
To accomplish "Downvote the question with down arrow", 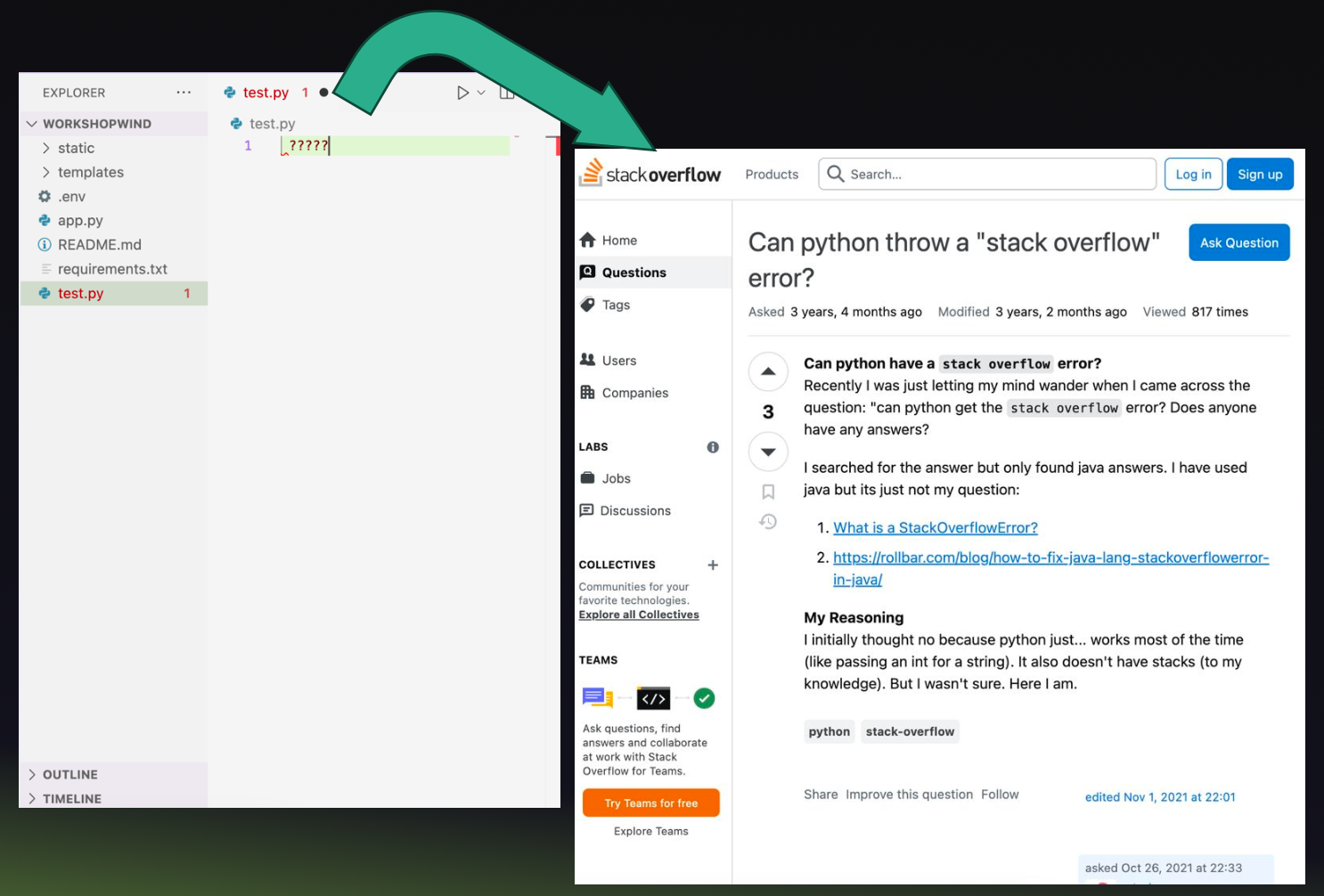I will tap(768, 452).
